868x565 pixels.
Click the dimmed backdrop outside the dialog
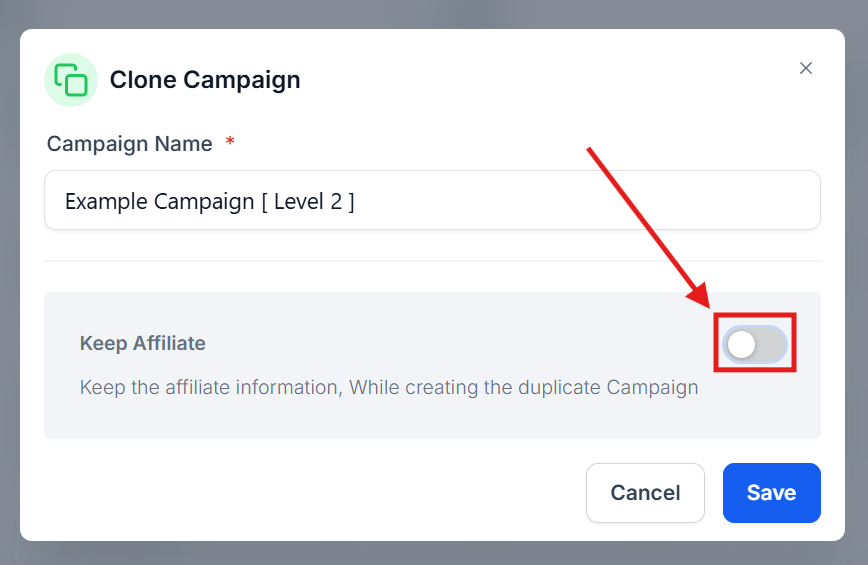click(x=432, y=13)
